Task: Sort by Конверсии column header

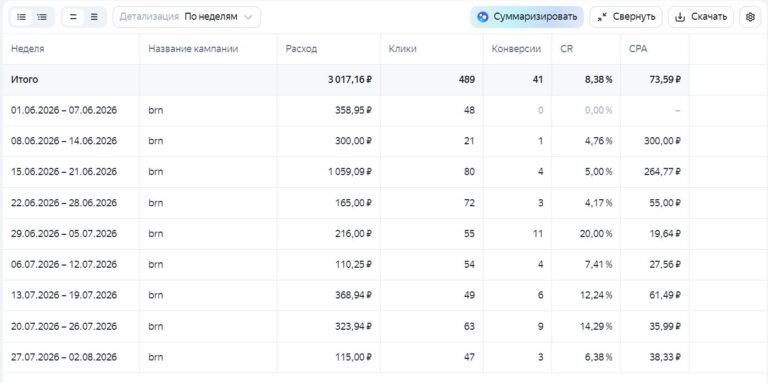Action: (516, 49)
